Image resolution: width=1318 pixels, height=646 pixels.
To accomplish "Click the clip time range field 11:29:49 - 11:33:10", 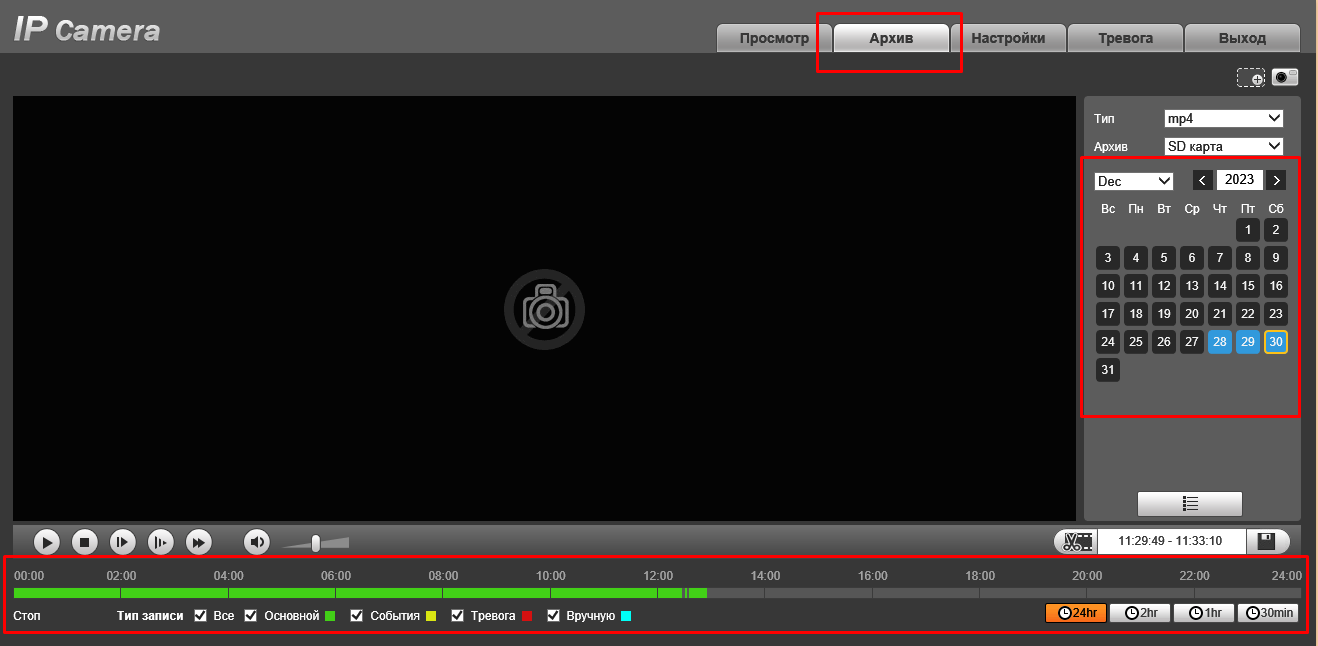I will (1172, 541).
